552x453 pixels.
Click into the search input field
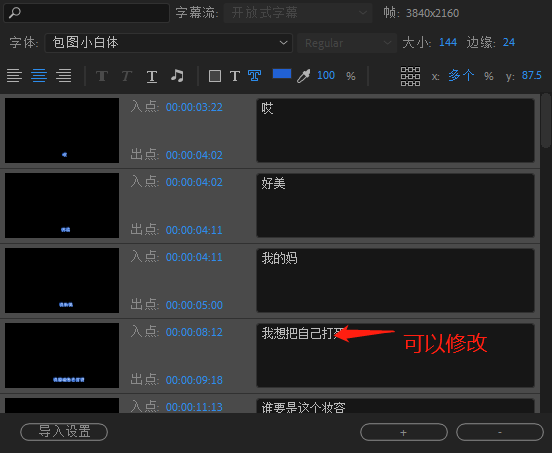(x=86, y=13)
